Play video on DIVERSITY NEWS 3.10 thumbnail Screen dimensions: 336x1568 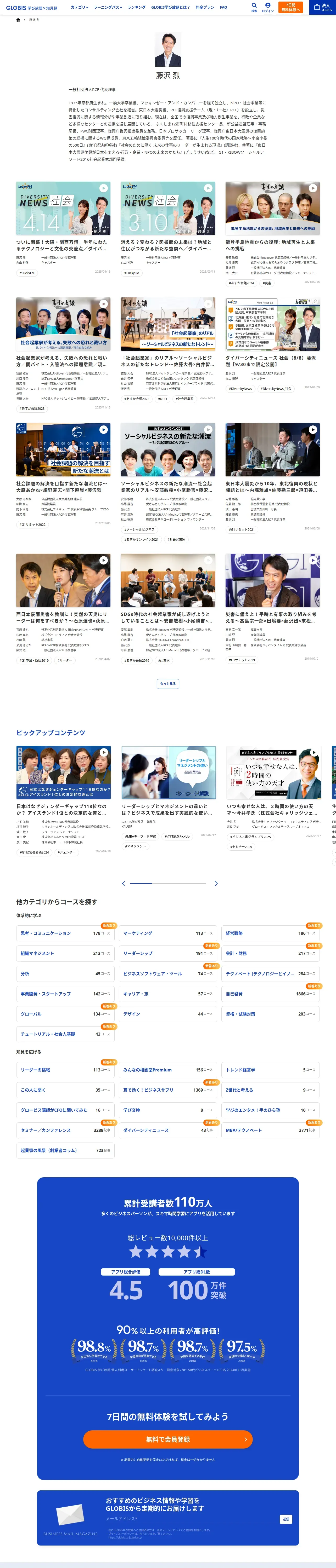[x=208, y=188]
